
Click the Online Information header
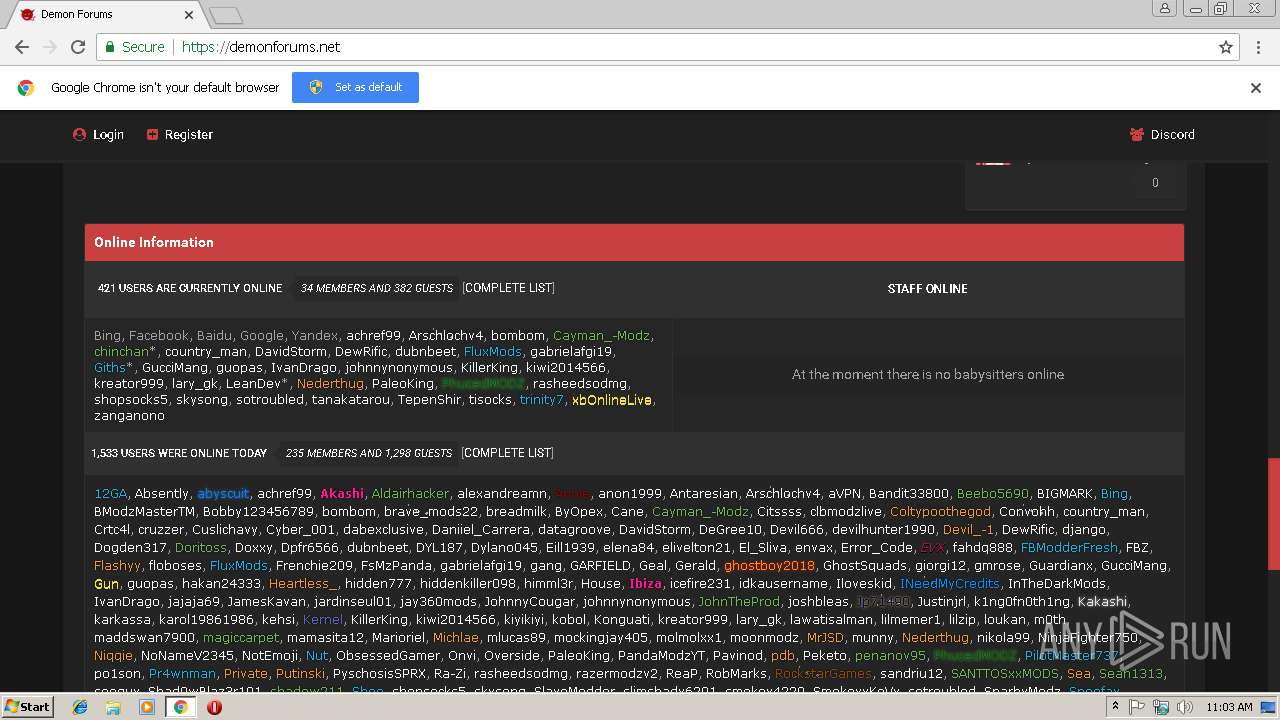pyautogui.click(x=634, y=243)
